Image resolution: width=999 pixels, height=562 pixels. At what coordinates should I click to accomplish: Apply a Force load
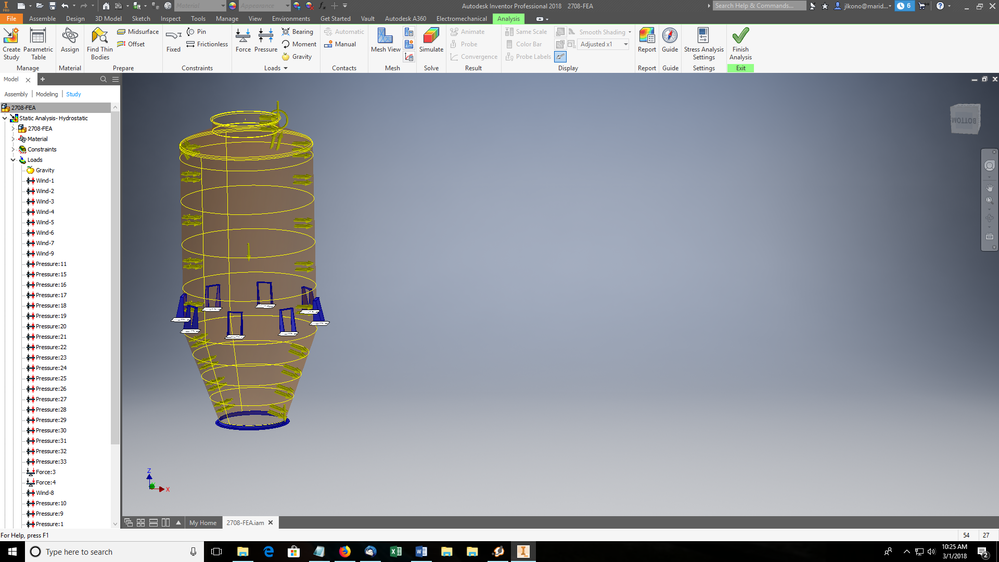[243, 40]
